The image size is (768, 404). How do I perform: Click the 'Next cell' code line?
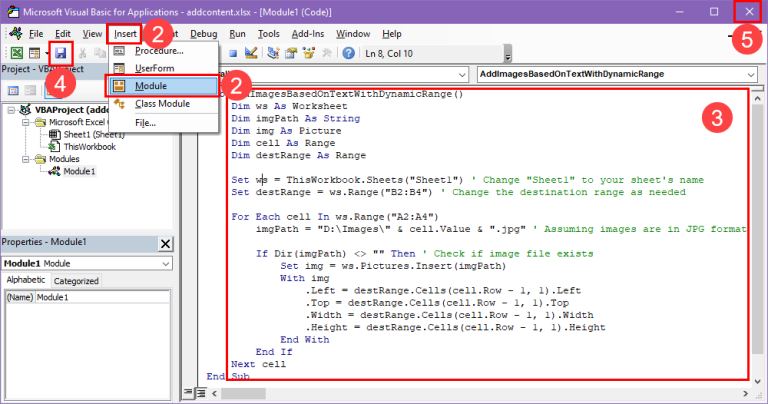click(258, 364)
